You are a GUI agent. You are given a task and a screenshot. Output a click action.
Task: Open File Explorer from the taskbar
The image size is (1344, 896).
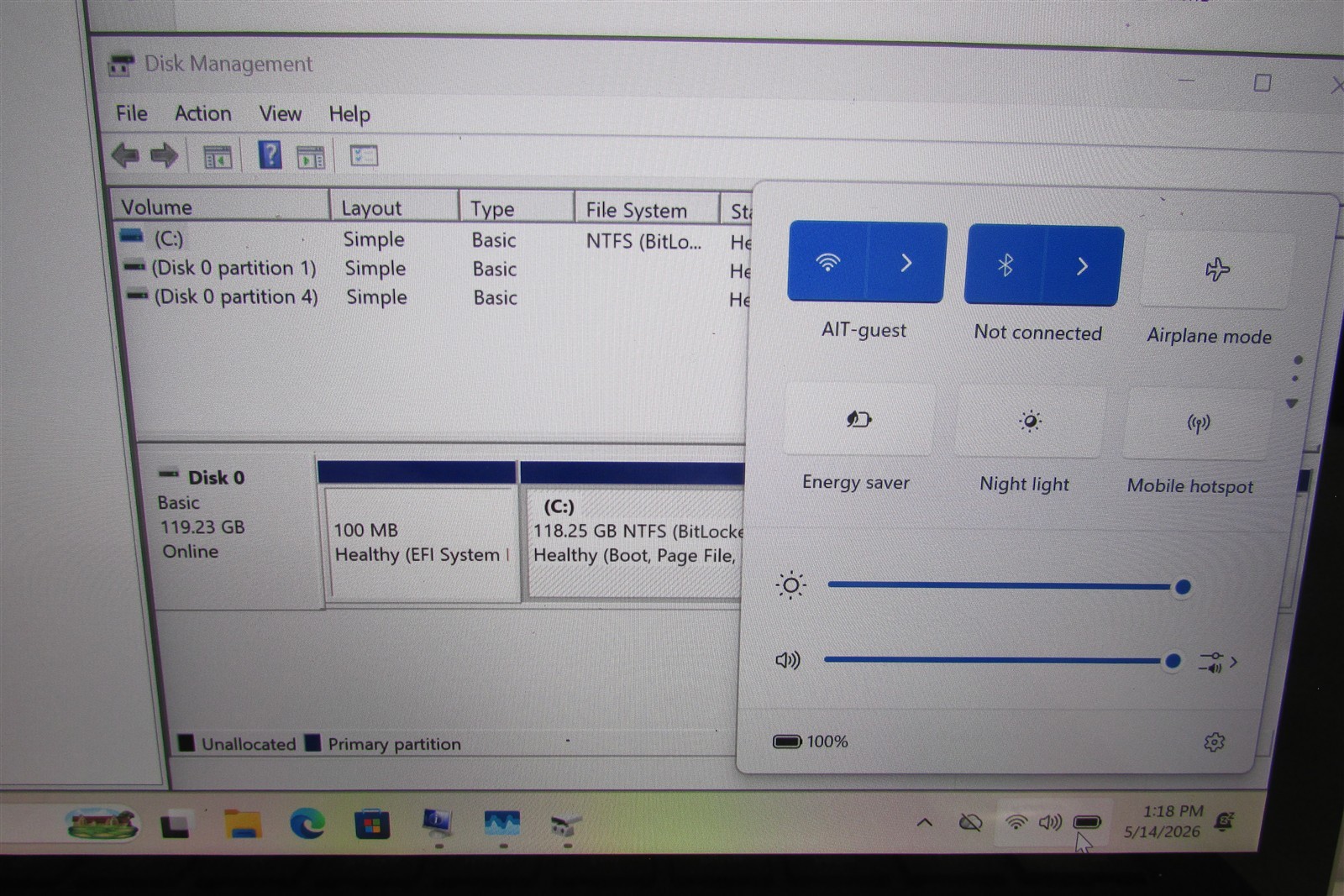(243, 824)
